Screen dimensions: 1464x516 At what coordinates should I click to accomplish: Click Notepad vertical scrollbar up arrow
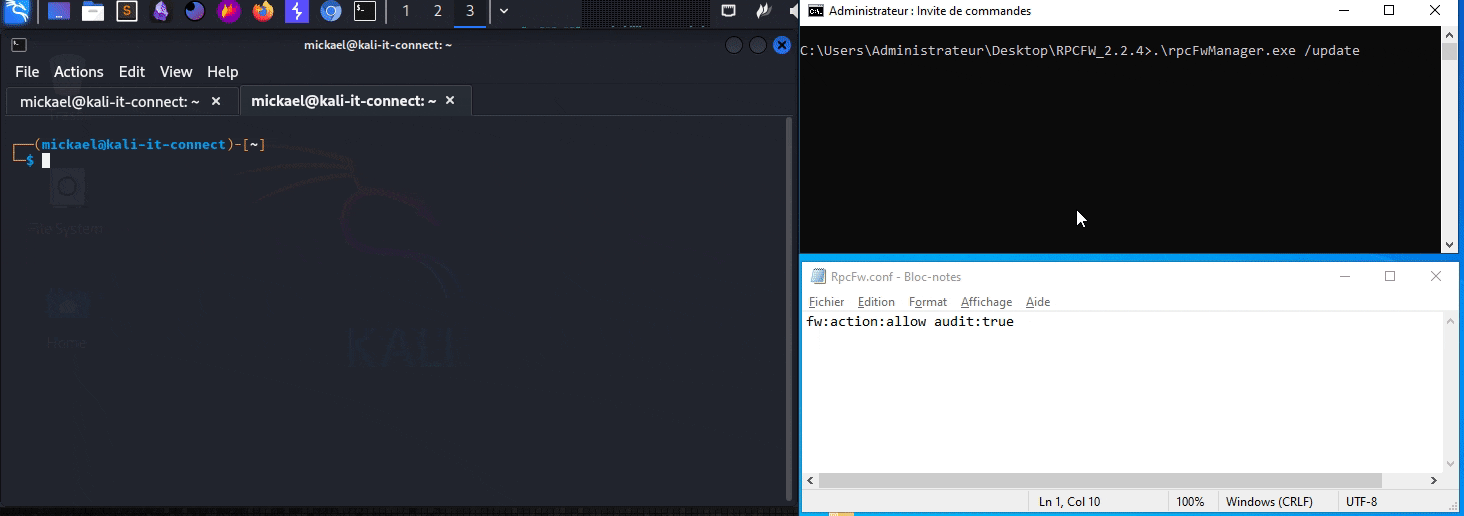[1451, 321]
